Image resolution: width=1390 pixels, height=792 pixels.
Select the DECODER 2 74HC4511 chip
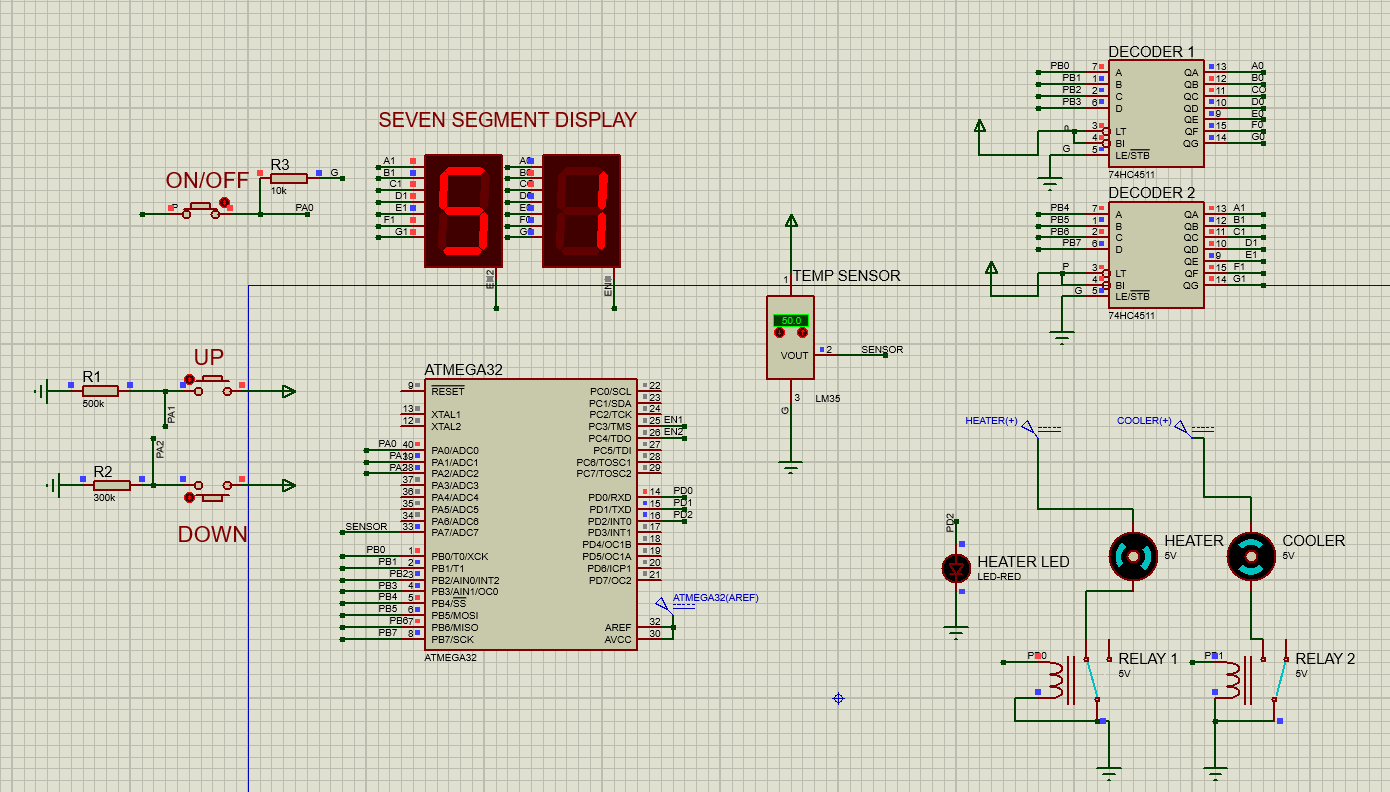(x=1156, y=255)
